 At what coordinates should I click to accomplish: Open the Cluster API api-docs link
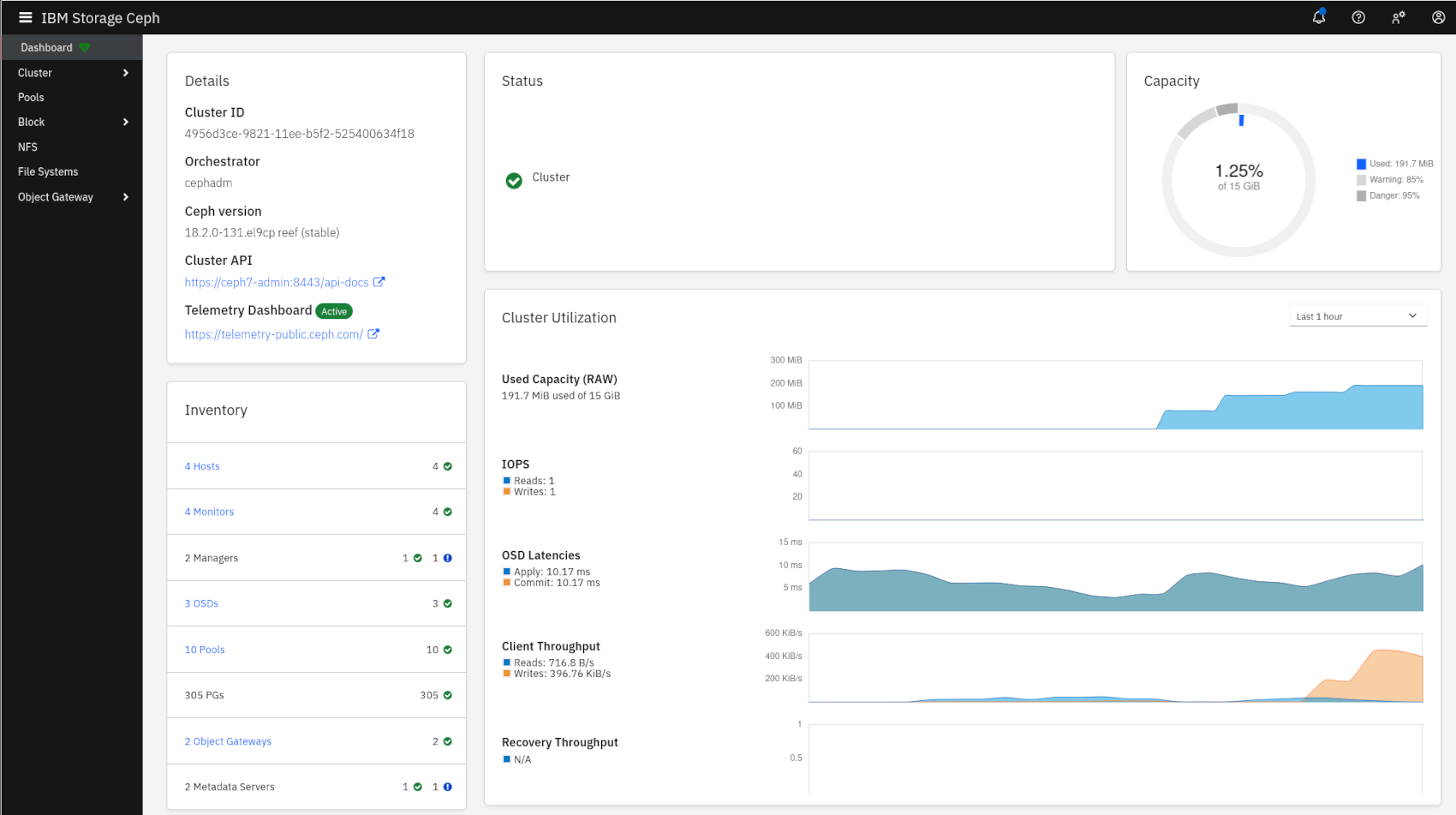(x=277, y=282)
